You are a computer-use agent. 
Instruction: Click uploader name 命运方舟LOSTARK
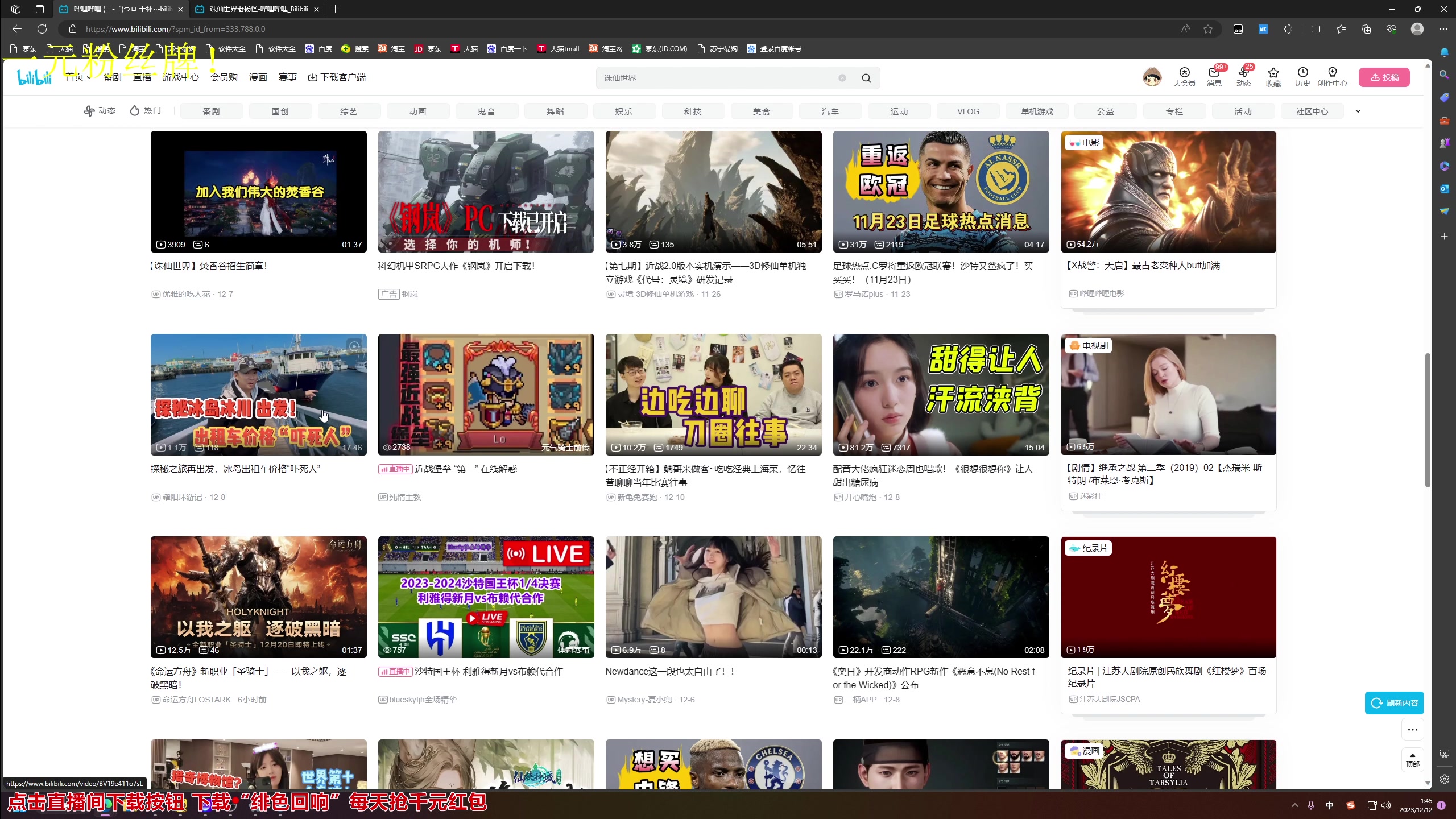[x=197, y=700]
